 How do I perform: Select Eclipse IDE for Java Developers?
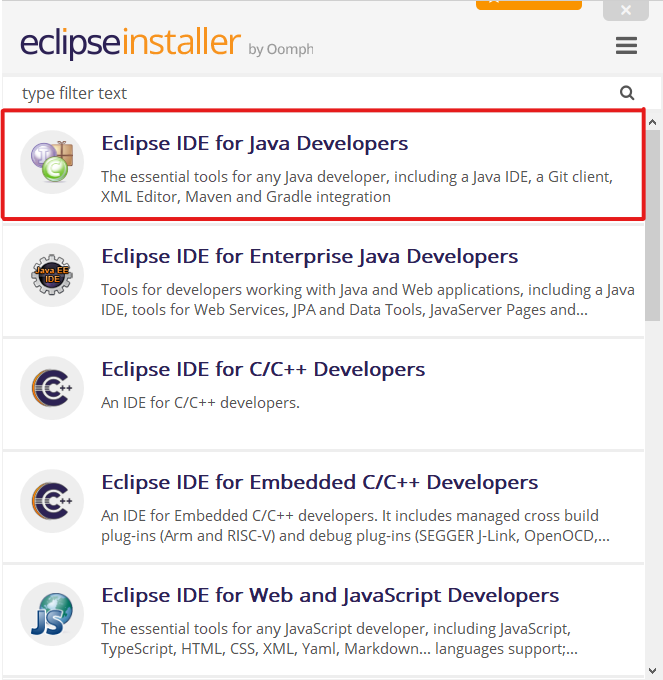(x=323, y=165)
